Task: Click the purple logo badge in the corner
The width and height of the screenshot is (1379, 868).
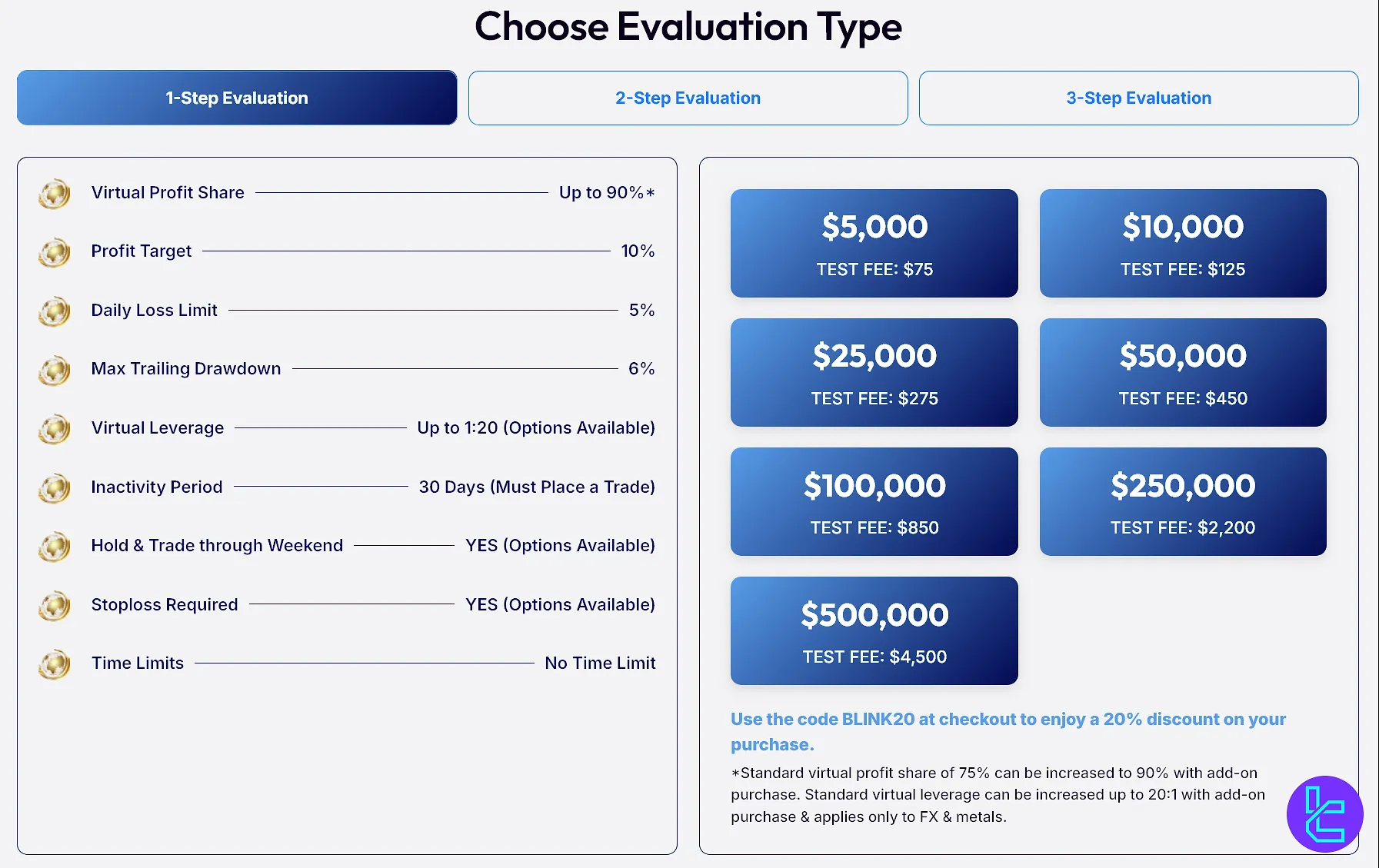Action: (1324, 813)
